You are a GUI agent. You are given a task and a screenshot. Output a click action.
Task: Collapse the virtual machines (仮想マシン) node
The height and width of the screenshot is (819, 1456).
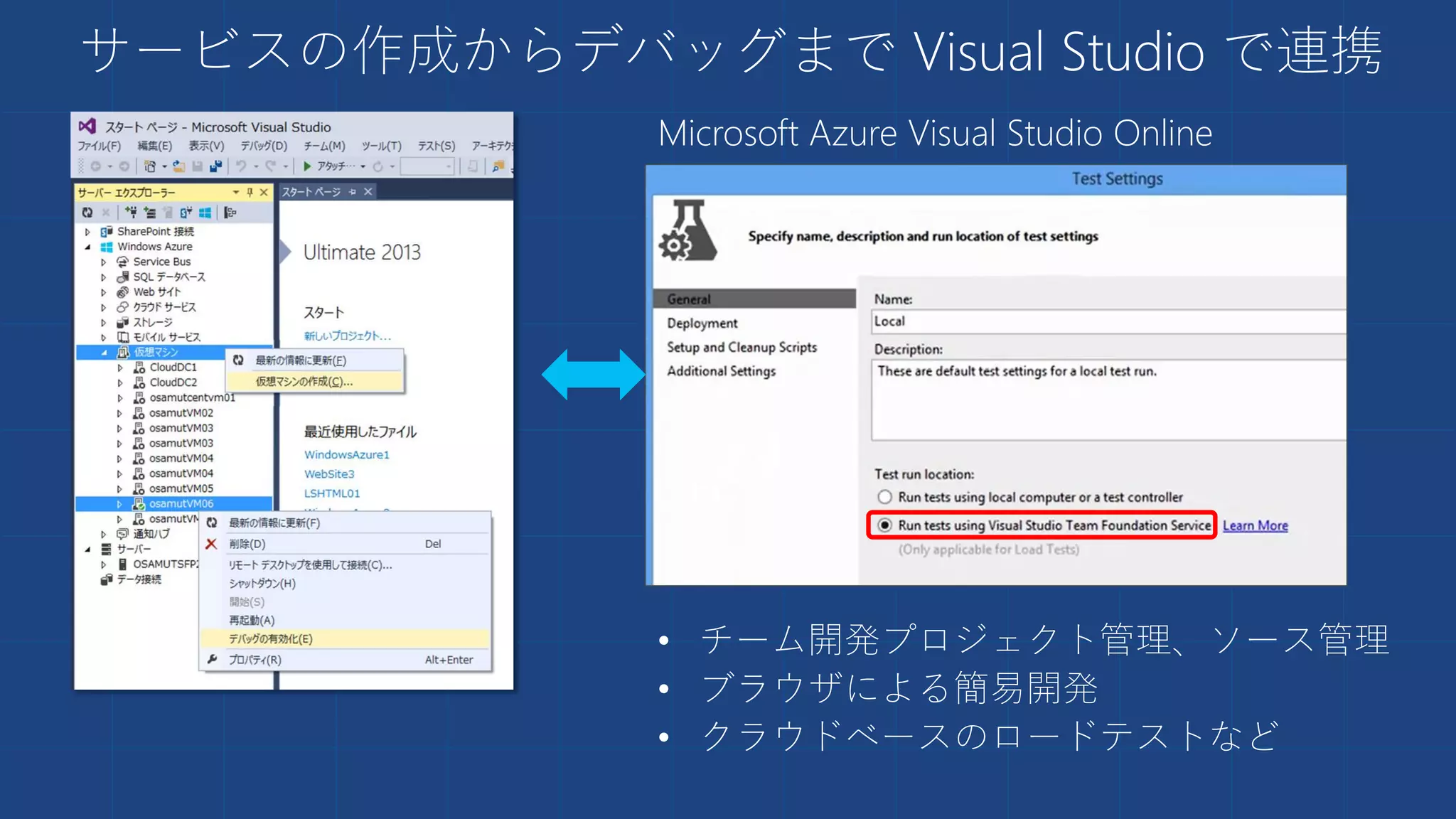click(104, 353)
